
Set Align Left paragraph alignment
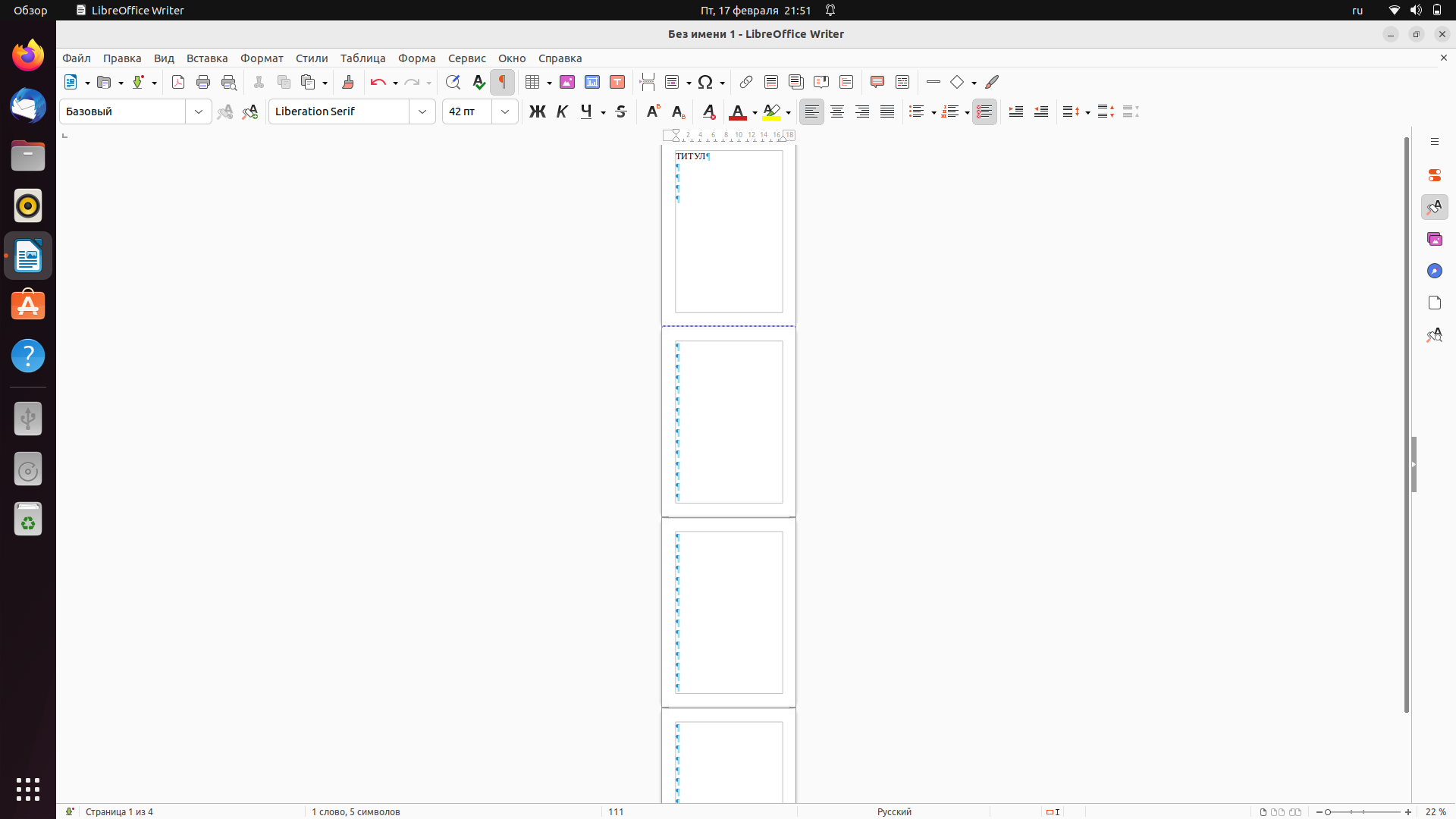[x=811, y=111]
